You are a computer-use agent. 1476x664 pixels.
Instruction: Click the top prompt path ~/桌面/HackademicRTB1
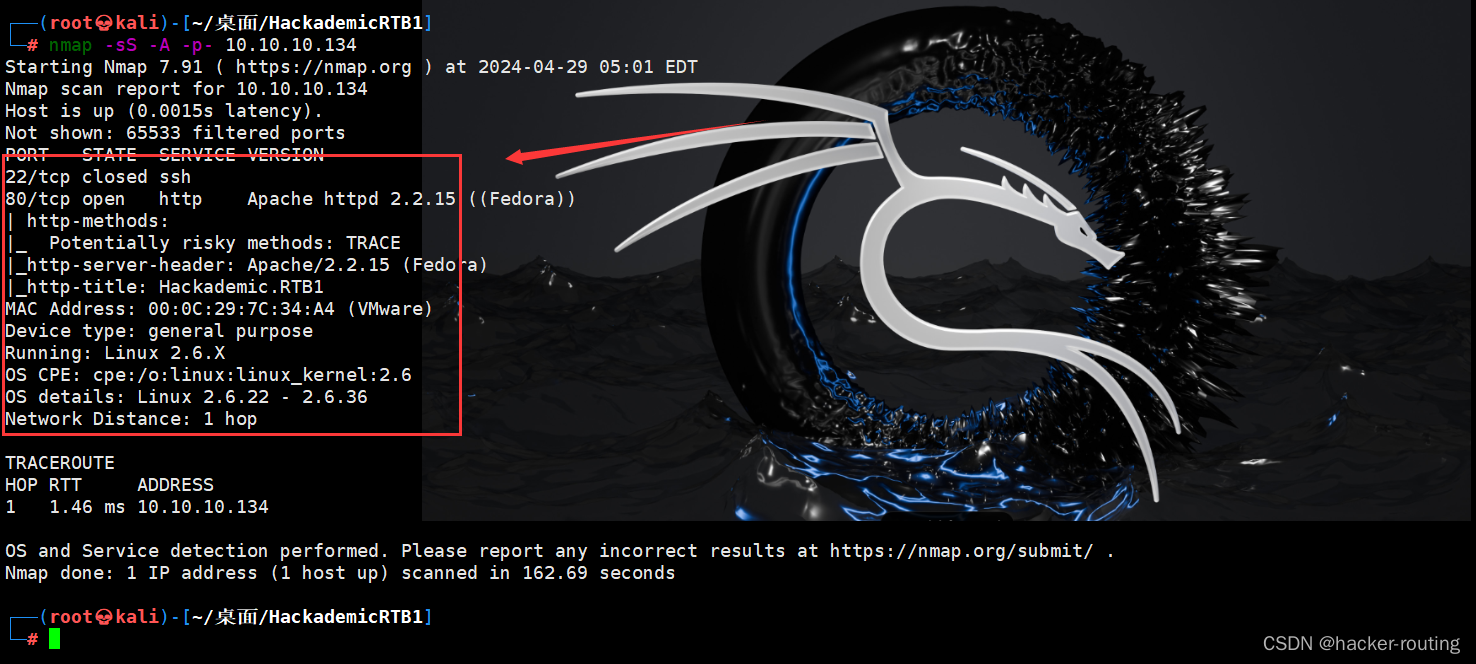(308, 23)
